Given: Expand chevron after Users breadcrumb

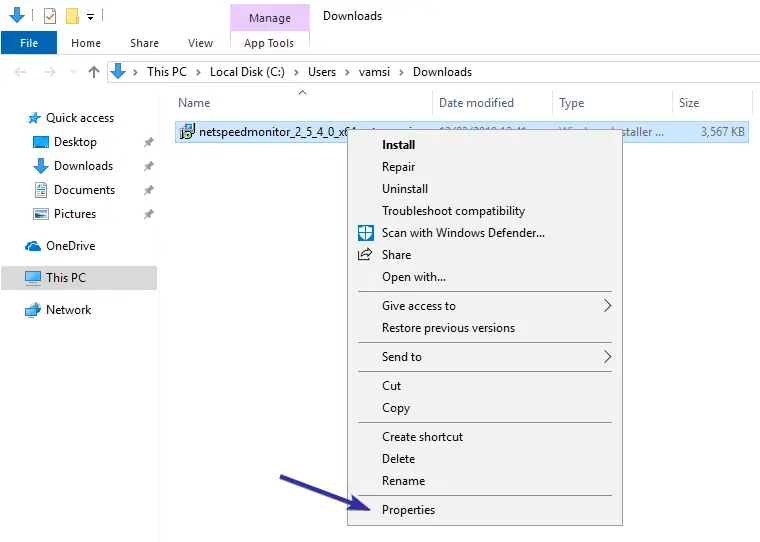Looking at the screenshot, I should pyautogui.click(x=347, y=72).
